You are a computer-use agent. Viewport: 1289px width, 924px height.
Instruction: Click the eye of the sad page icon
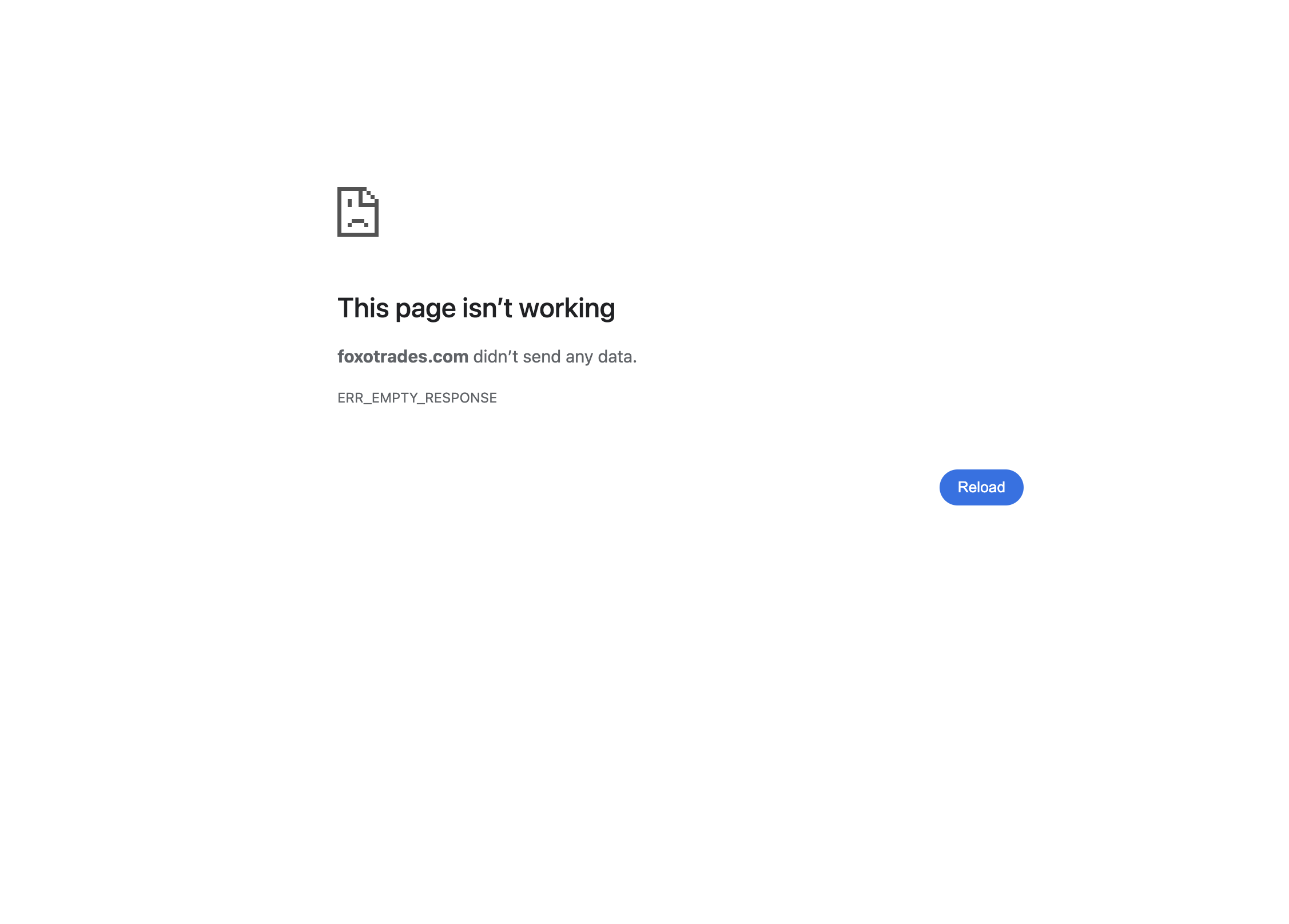tap(349, 202)
